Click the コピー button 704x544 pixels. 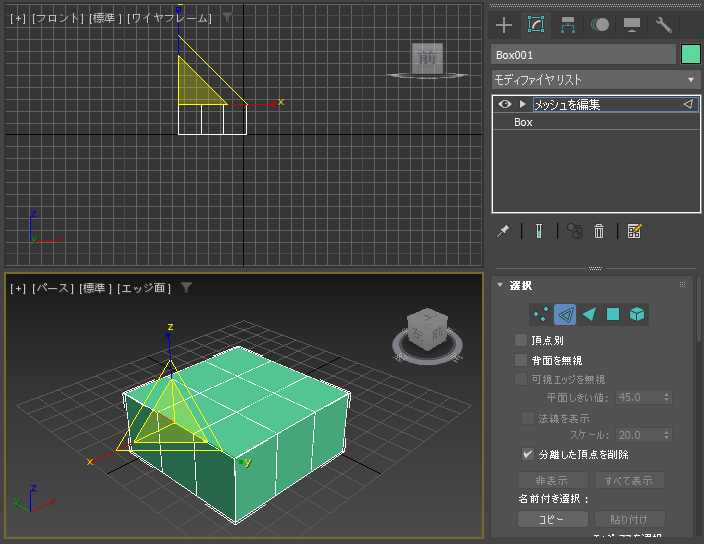[553, 519]
